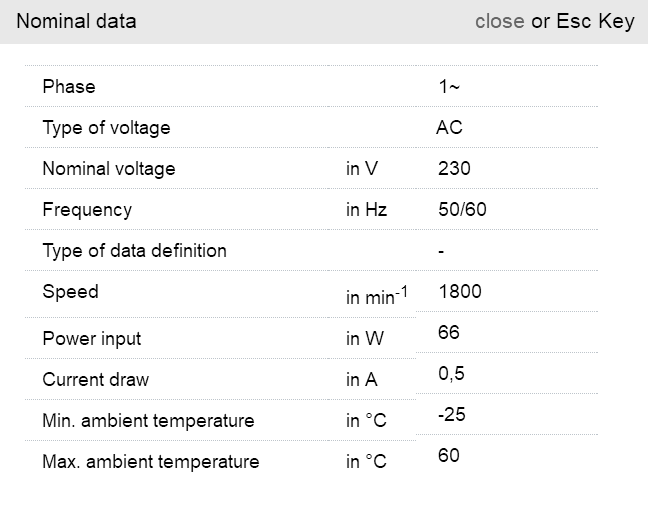Click the Current draw label
Viewport: 648px width, 510px height.
(95, 380)
